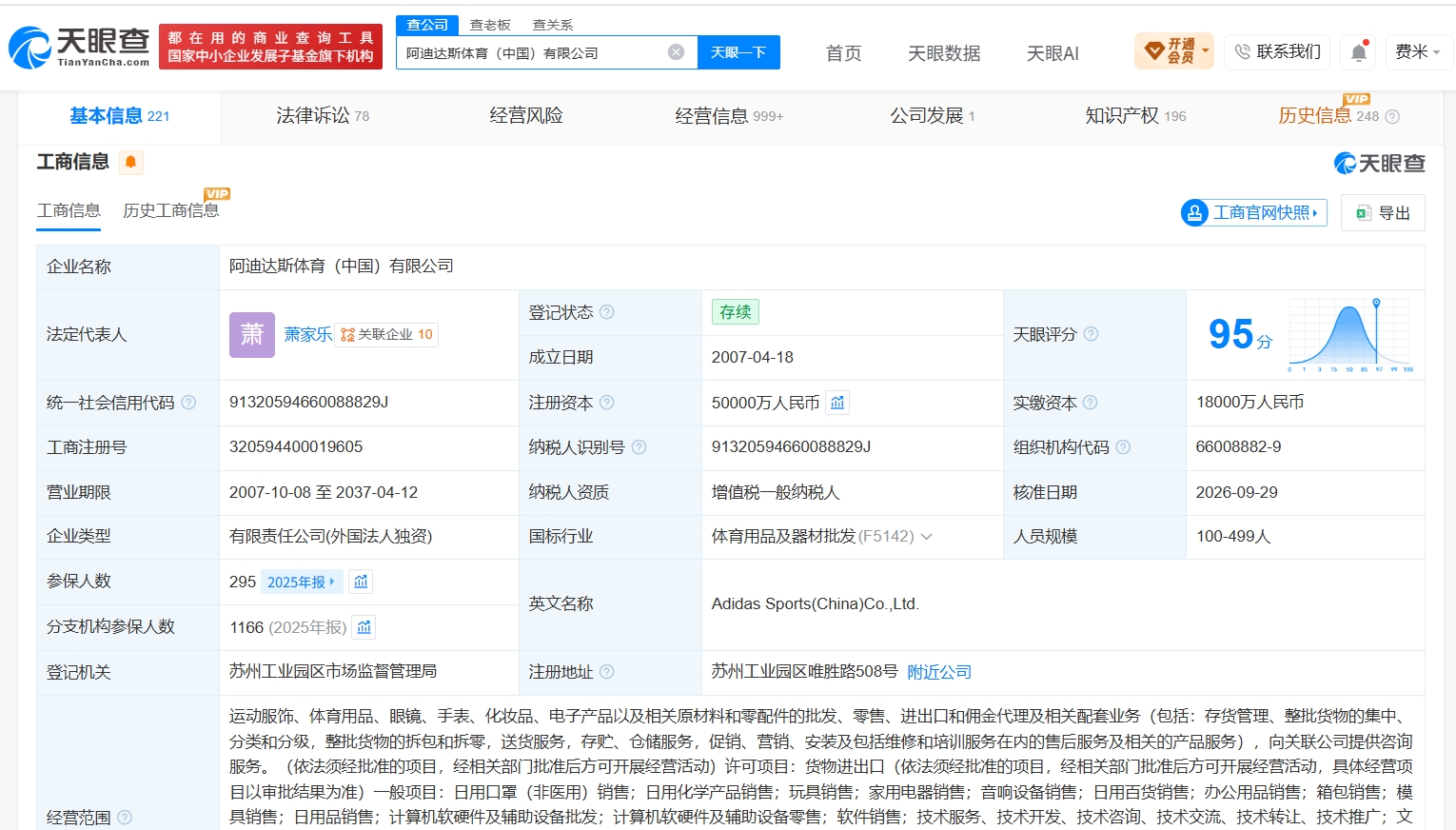Open 工商官网快照 snapshot

[1254, 212]
